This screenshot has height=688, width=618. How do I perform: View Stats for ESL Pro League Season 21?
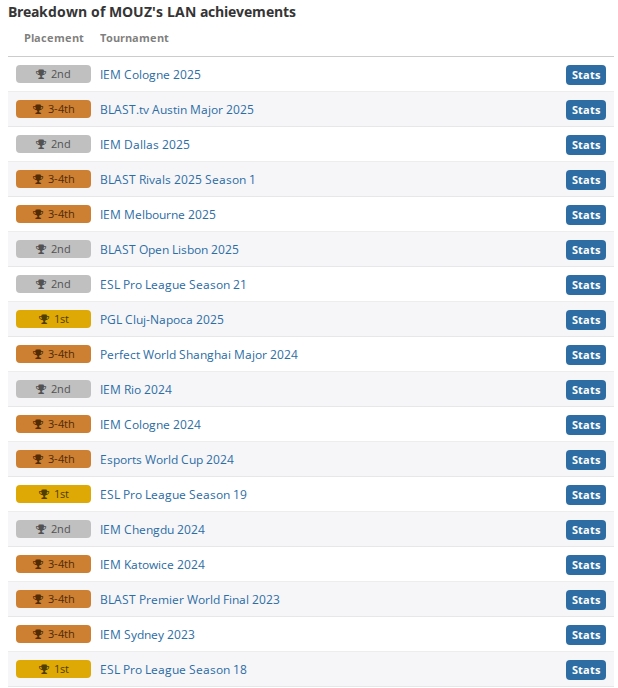click(x=586, y=285)
